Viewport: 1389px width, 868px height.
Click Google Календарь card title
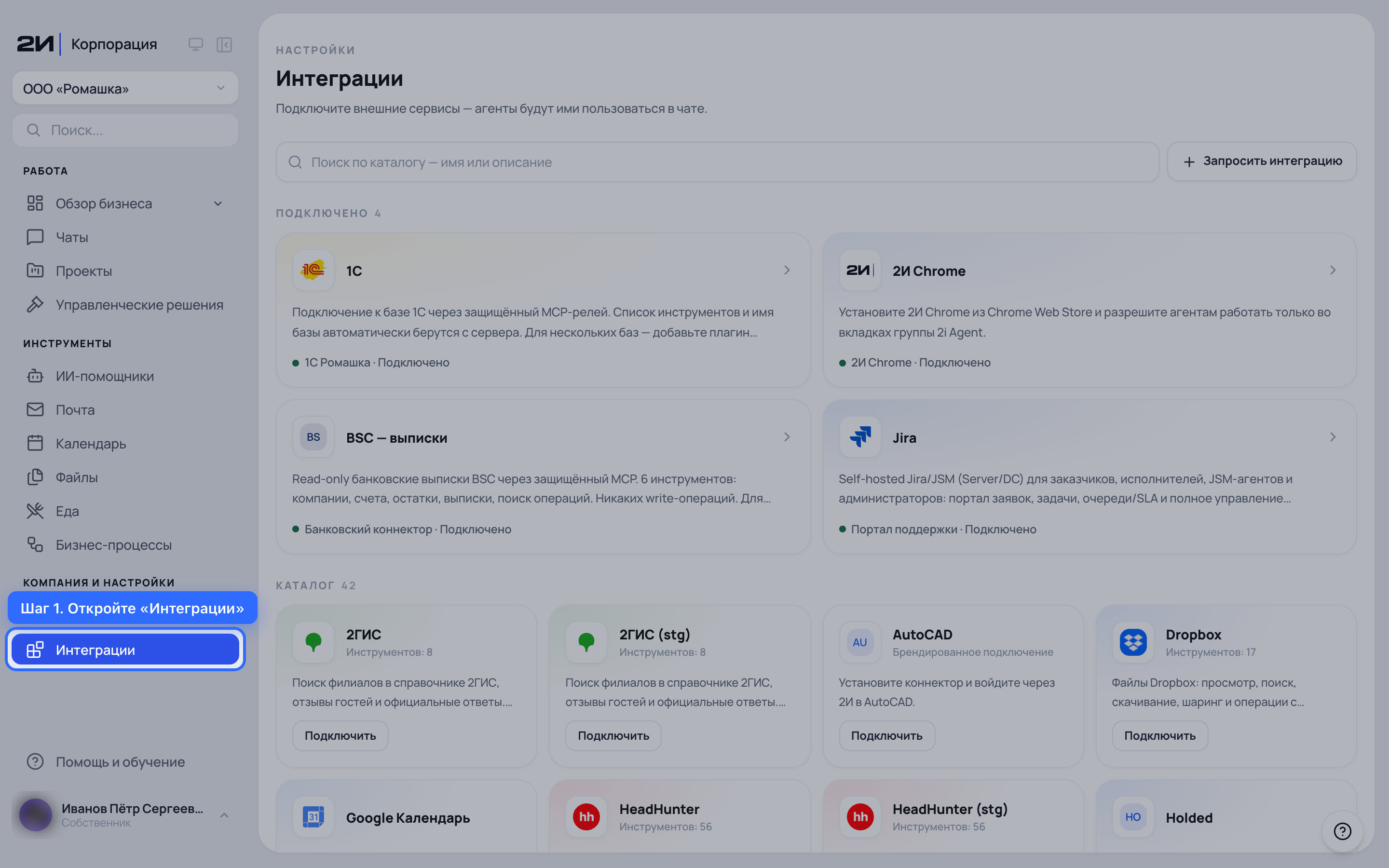tap(408, 817)
